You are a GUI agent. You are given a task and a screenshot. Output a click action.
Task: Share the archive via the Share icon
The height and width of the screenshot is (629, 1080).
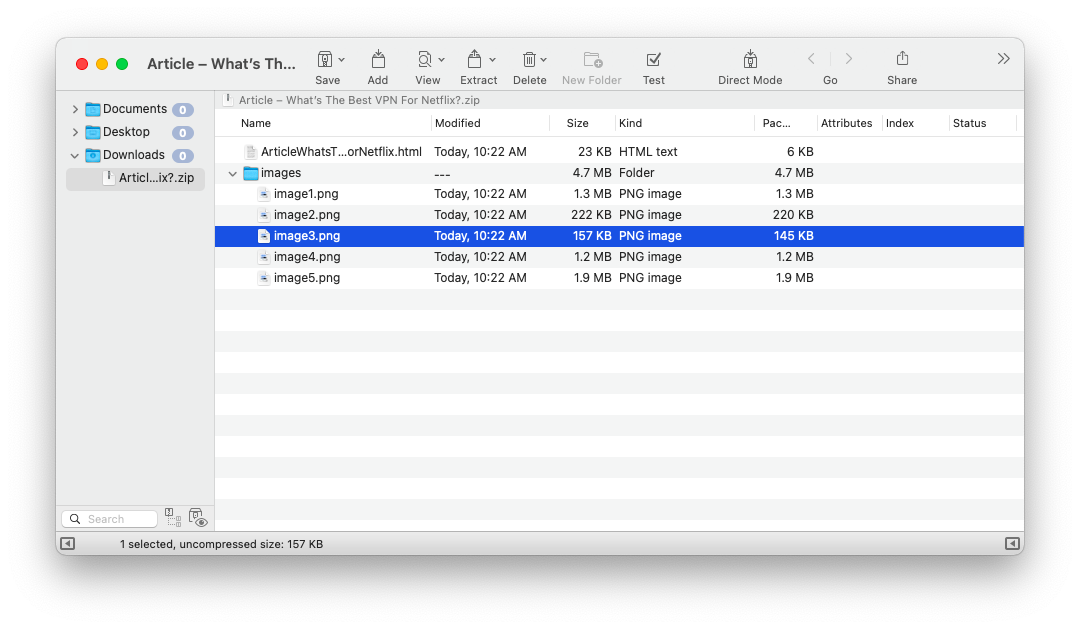[901, 60]
